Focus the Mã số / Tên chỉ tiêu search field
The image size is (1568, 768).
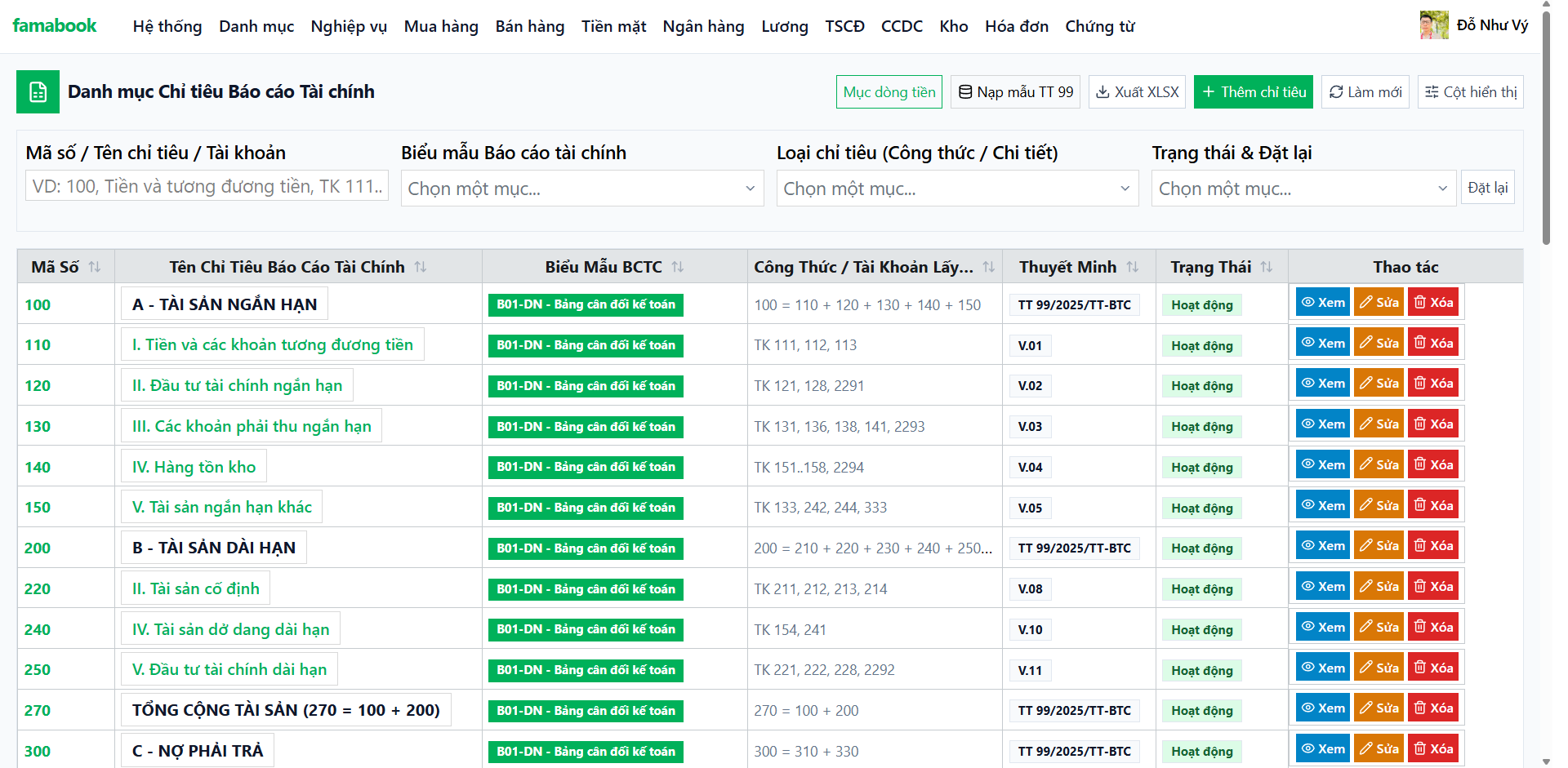(x=207, y=186)
